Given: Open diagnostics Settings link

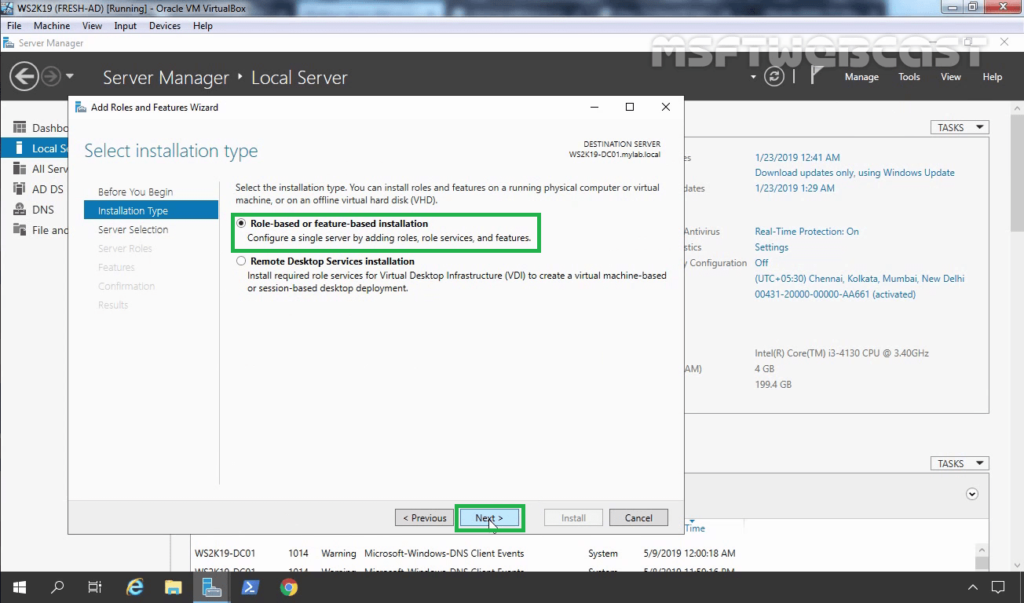Looking at the screenshot, I should (x=771, y=247).
